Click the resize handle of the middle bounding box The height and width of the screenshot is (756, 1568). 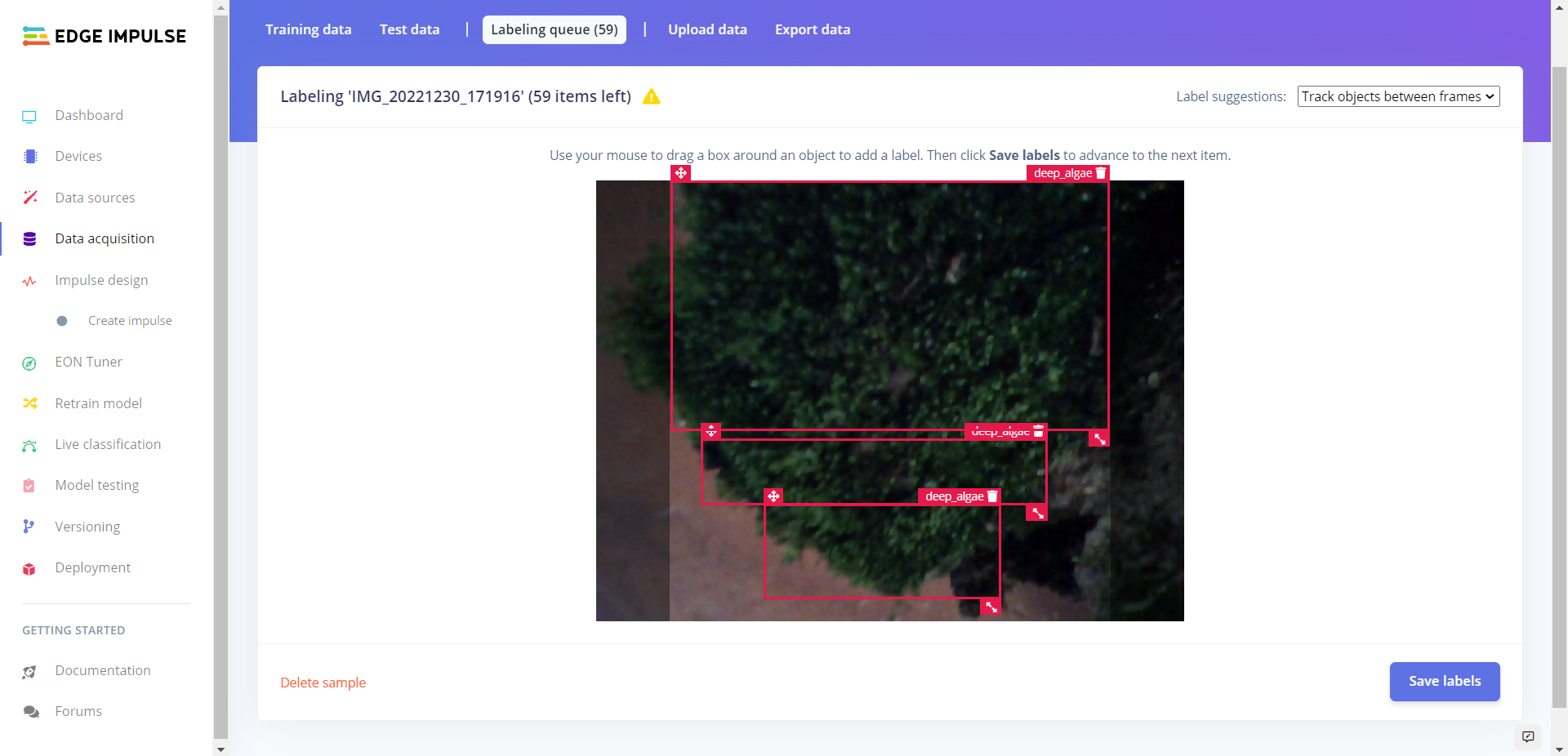pos(1037,513)
